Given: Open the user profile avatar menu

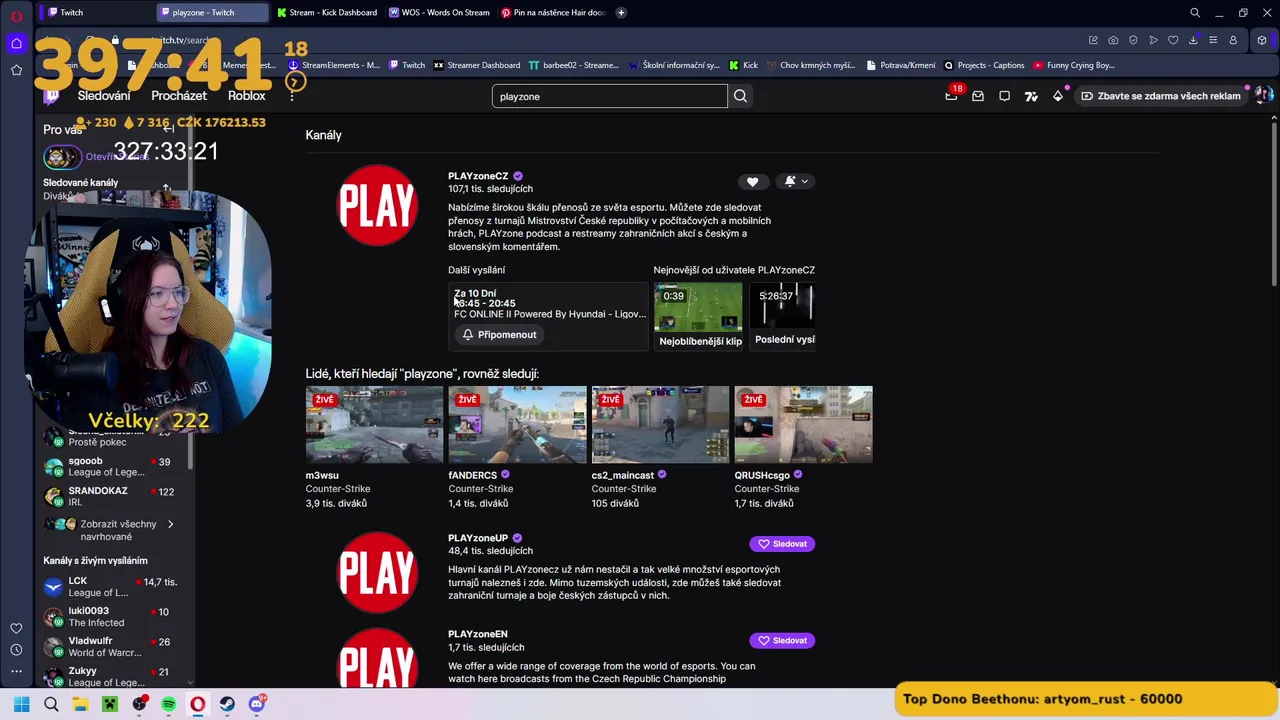Looking at the screenshot, I should tap(1263, 96).
